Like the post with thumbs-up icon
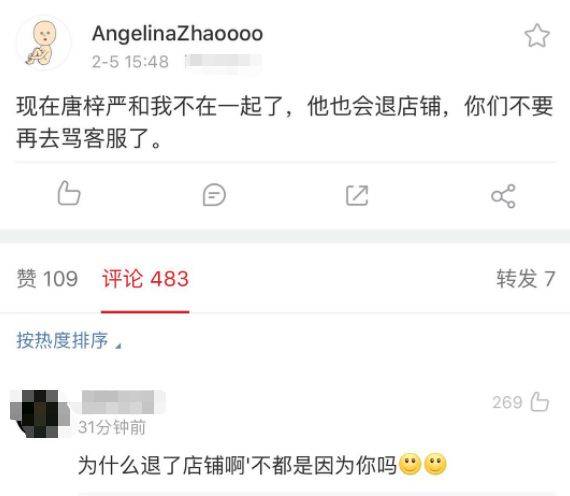 pos(69,193)
